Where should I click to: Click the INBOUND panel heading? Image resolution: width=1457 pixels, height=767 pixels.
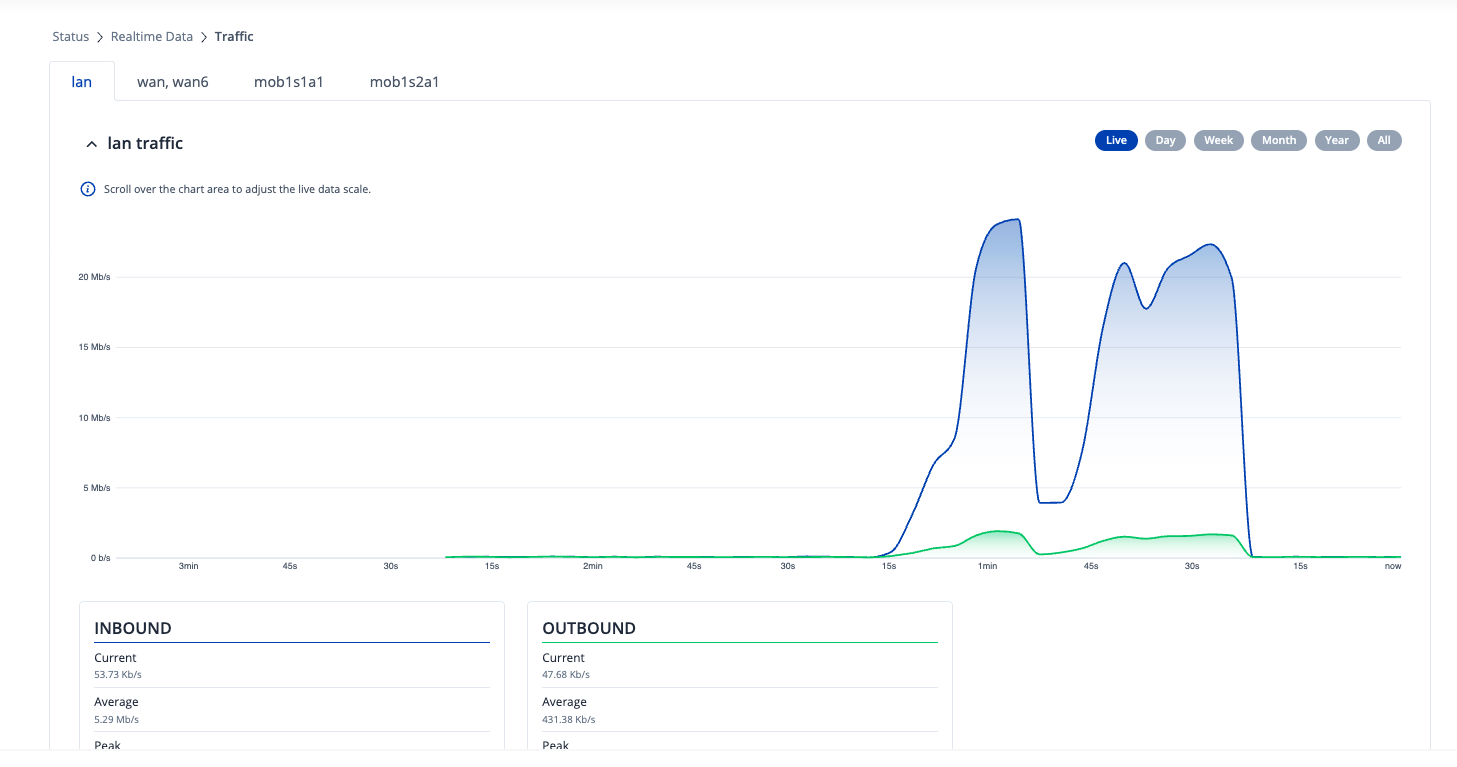133,629
